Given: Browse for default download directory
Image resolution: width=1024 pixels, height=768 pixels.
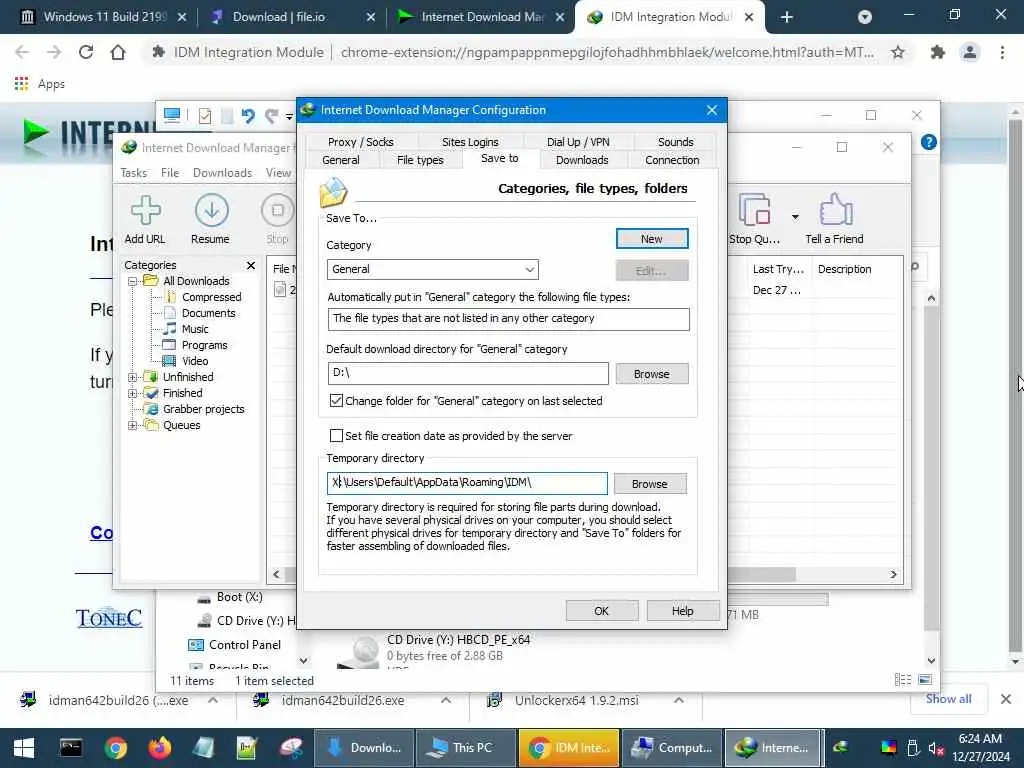Looking at the screenshot, I should tap(652, 374).
